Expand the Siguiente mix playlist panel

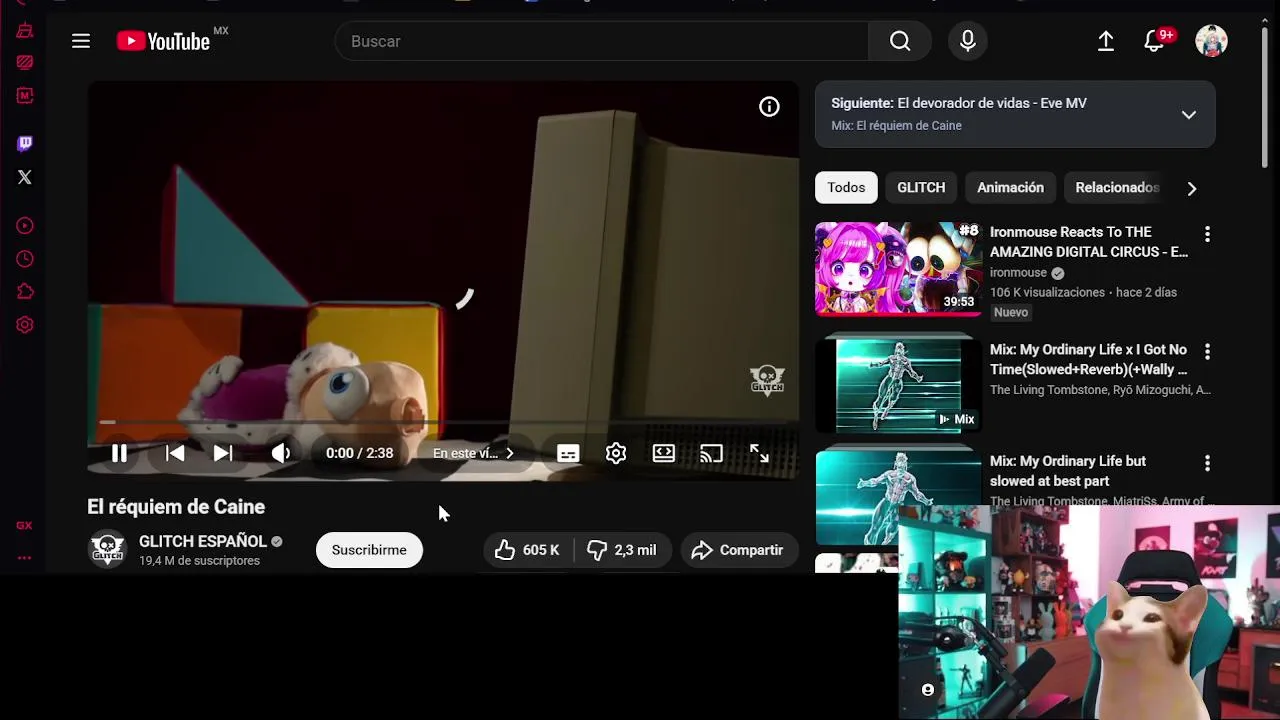coord(1015,114)
